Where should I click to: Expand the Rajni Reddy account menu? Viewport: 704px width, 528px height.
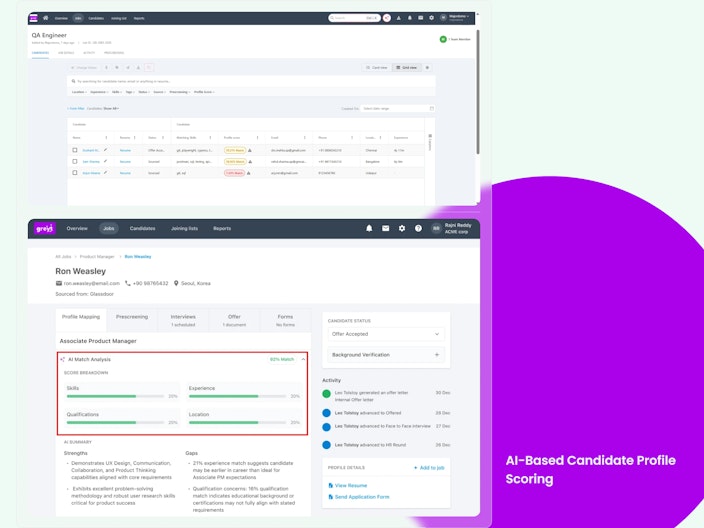[452, 229]
